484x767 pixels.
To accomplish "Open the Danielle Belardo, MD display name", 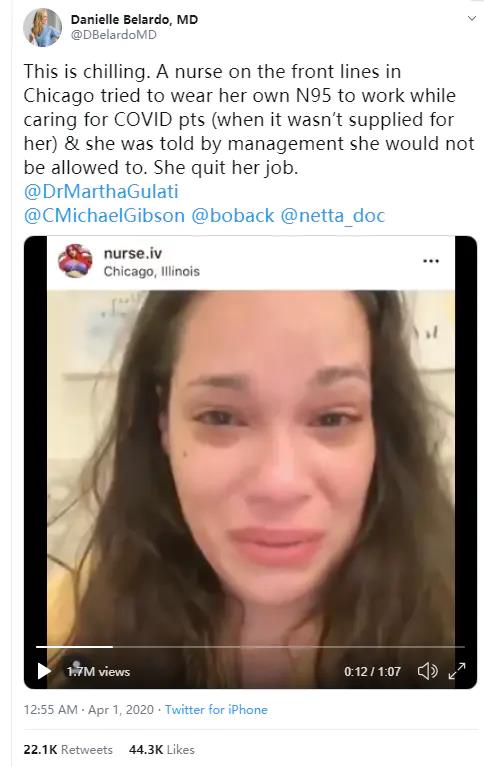I will 134,20.
